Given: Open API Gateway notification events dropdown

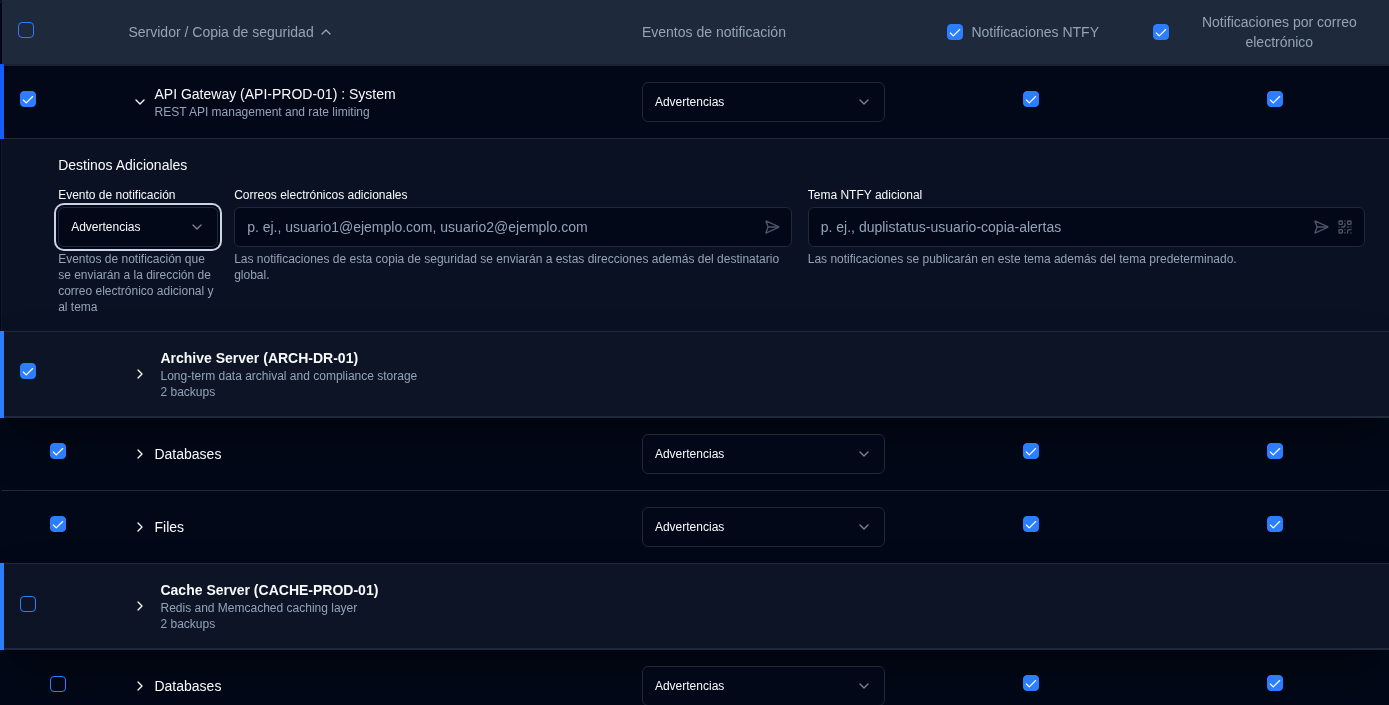Looking at the screenshot, I should (763, 102).
